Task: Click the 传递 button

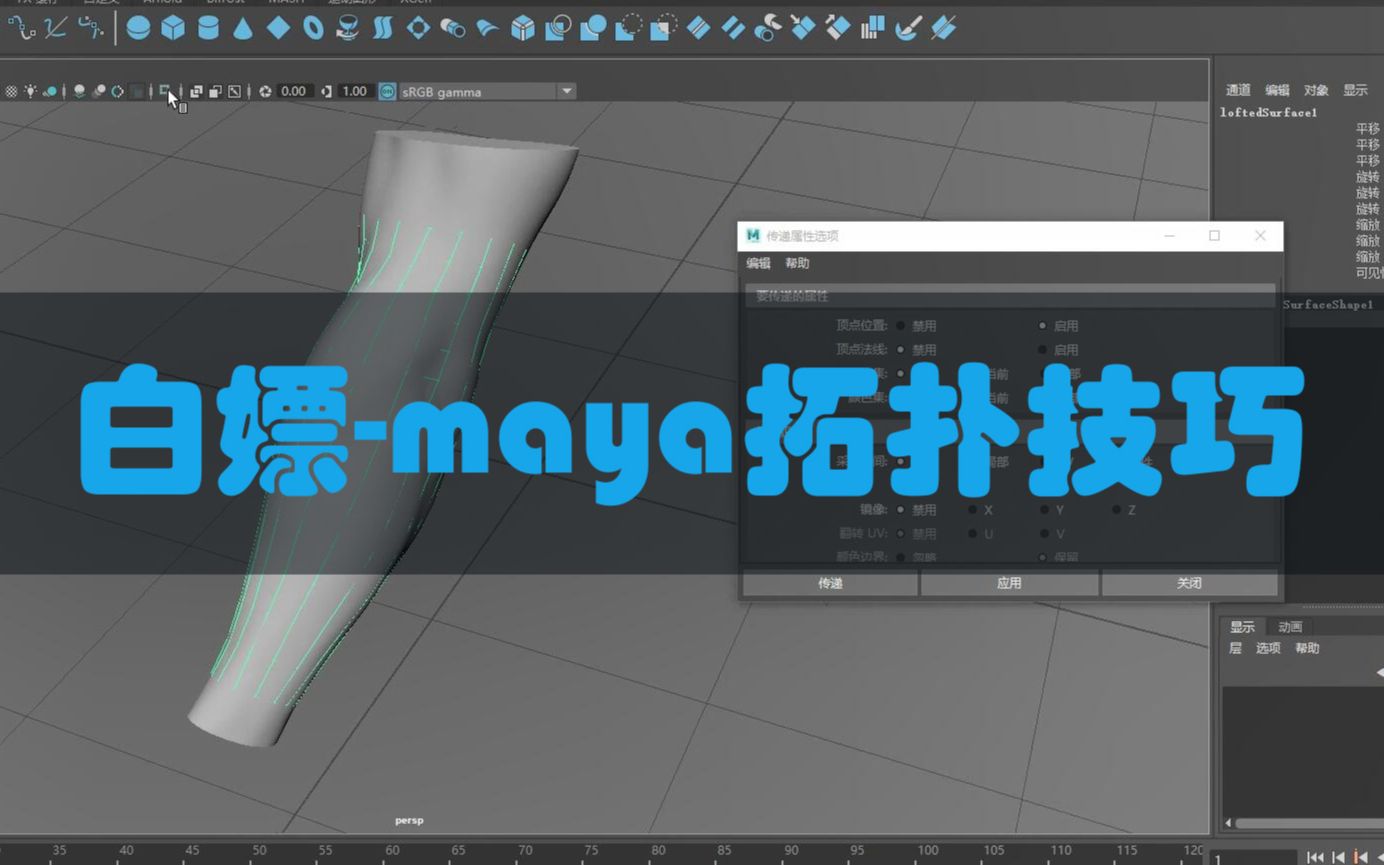Action: point(830,583)
